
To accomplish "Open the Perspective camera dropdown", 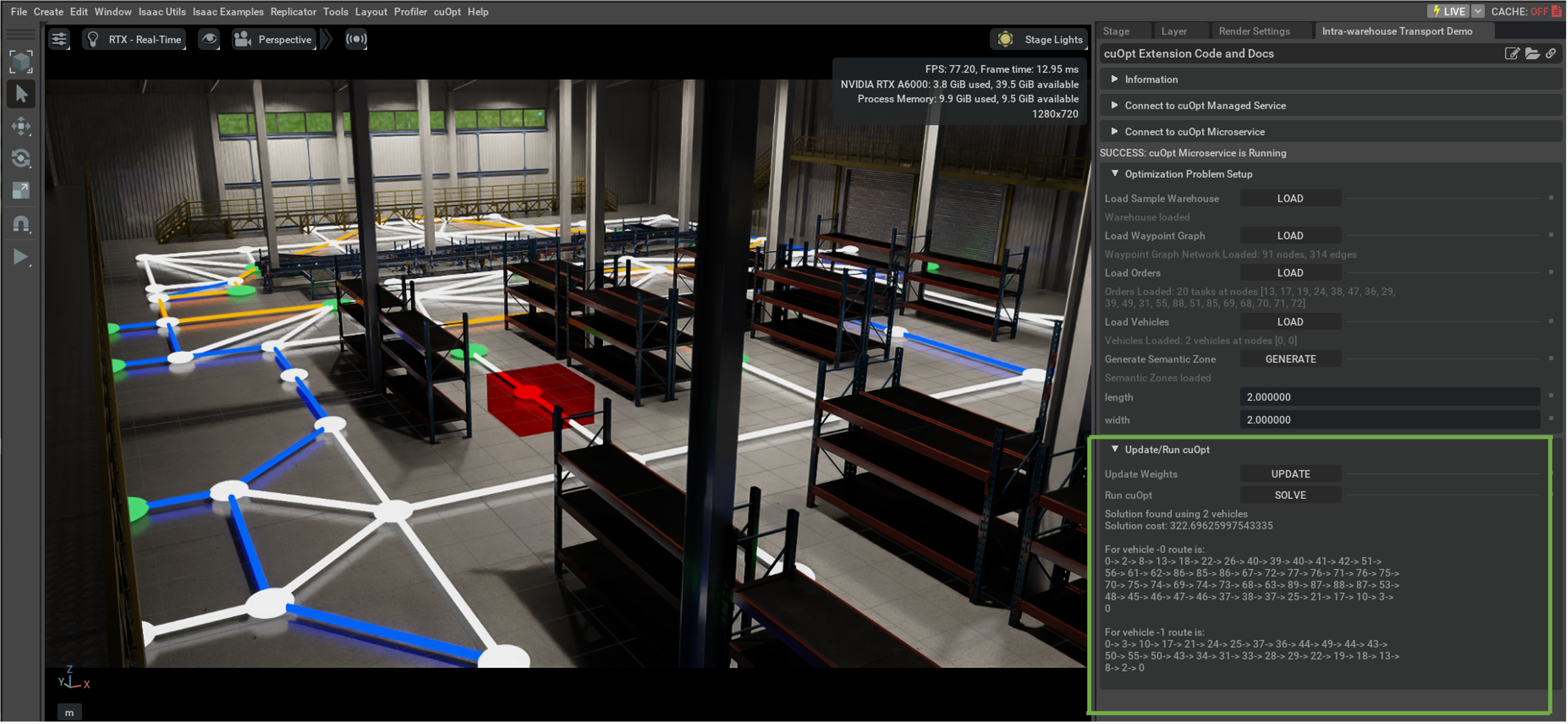I will pyautogui.click(x=274, y=39).
